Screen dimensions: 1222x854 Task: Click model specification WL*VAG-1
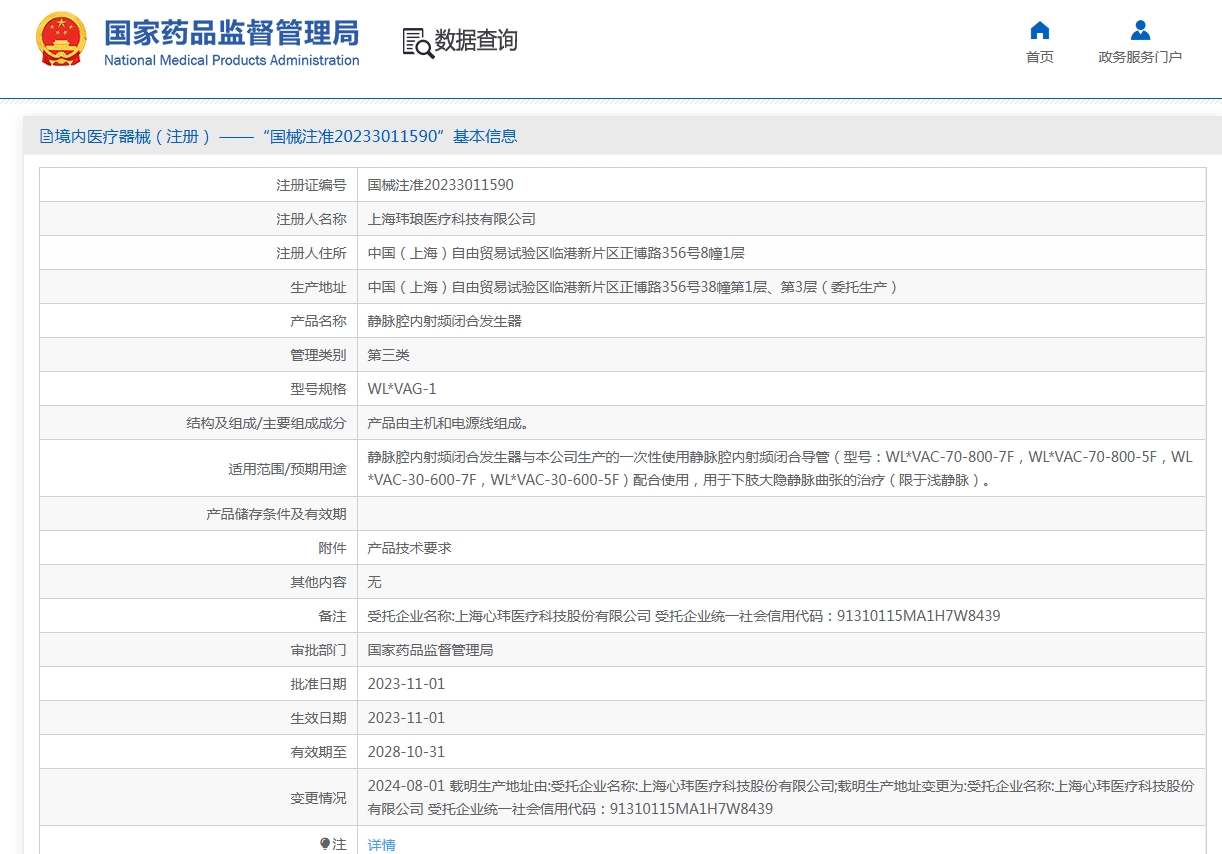[402, 389]
